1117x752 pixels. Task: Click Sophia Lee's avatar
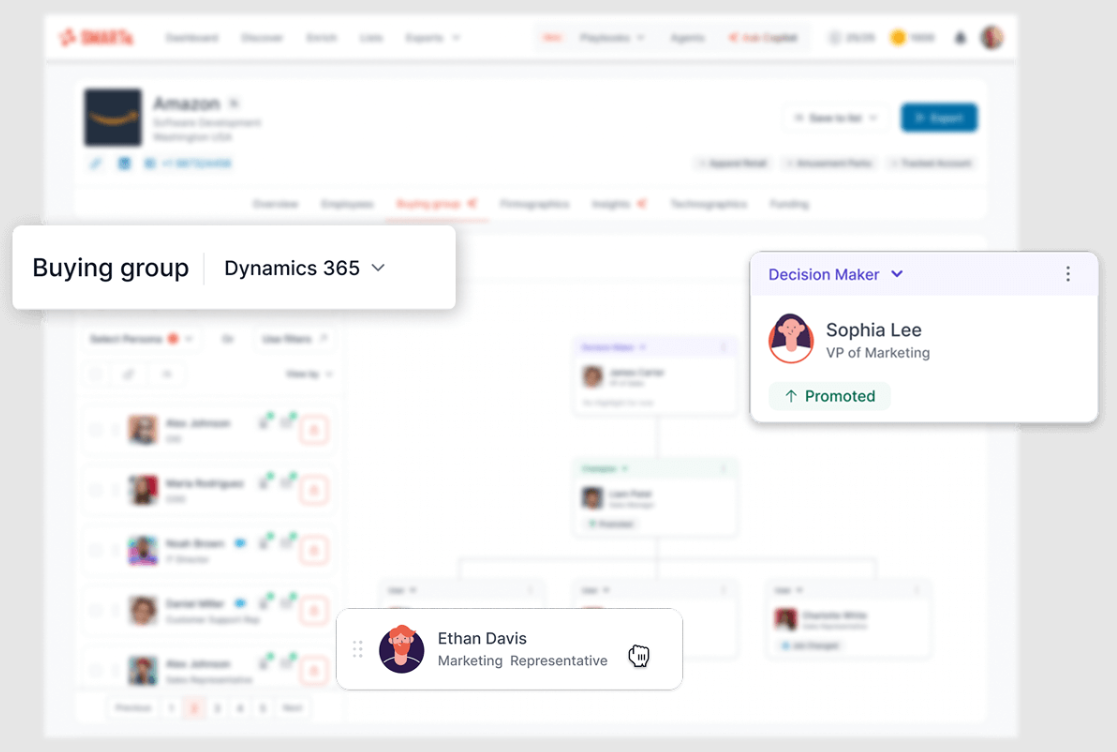pyautogui.click(x=791, y=338)
